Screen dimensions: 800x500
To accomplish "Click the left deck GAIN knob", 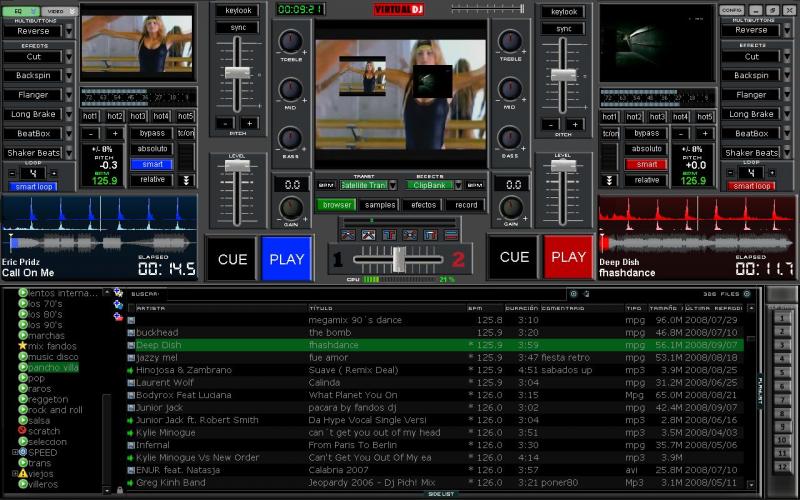I will point(290,207).
